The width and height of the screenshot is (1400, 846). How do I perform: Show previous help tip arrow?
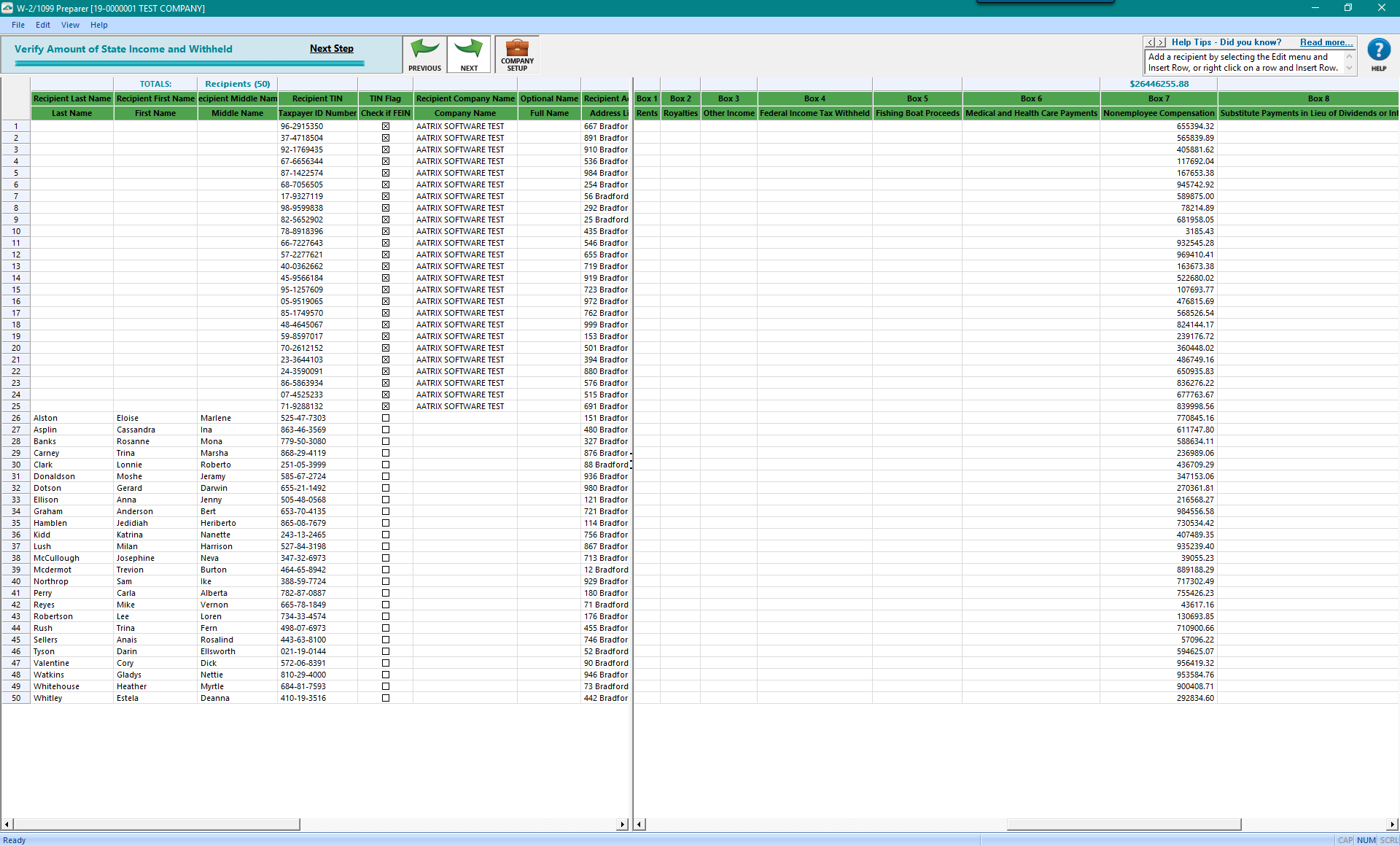(1150, 42)
